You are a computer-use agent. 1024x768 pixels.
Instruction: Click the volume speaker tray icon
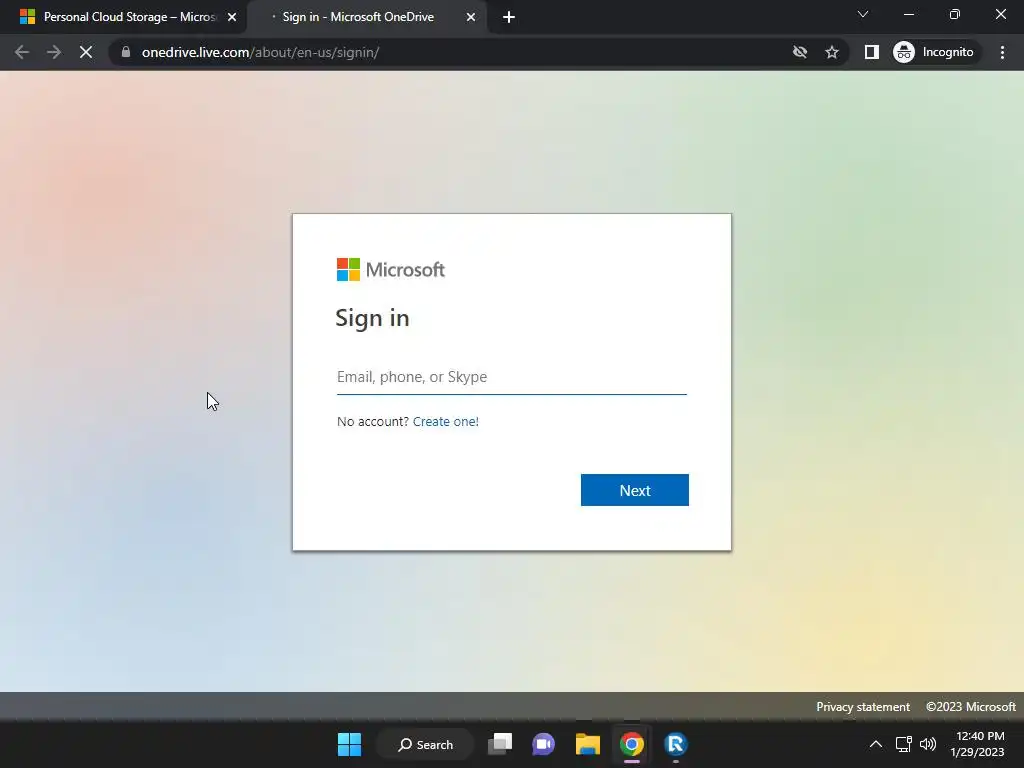[x=927, y=744]
